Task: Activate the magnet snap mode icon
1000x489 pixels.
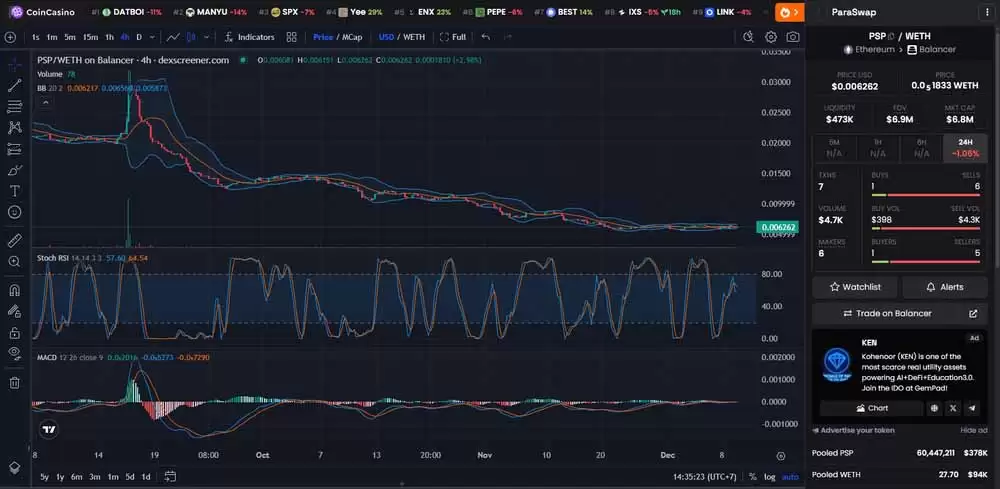Action: pyautogui.click(x=15, y=291)
